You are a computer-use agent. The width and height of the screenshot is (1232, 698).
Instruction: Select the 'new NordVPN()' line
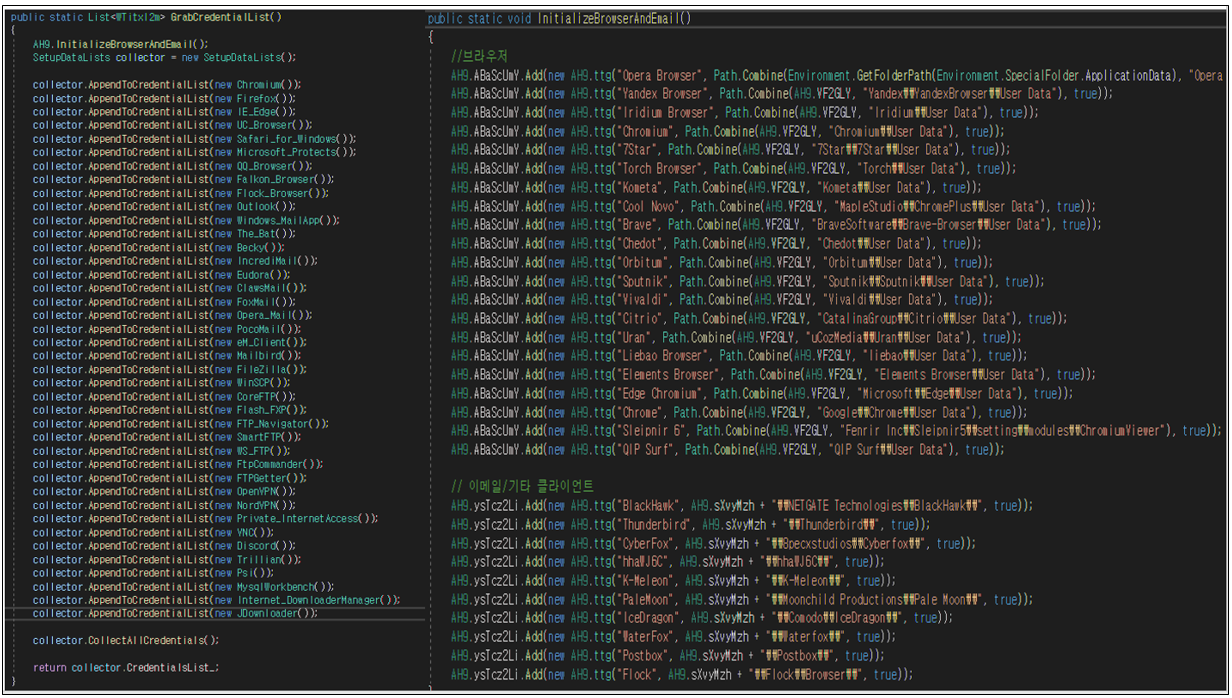[164, 505]
